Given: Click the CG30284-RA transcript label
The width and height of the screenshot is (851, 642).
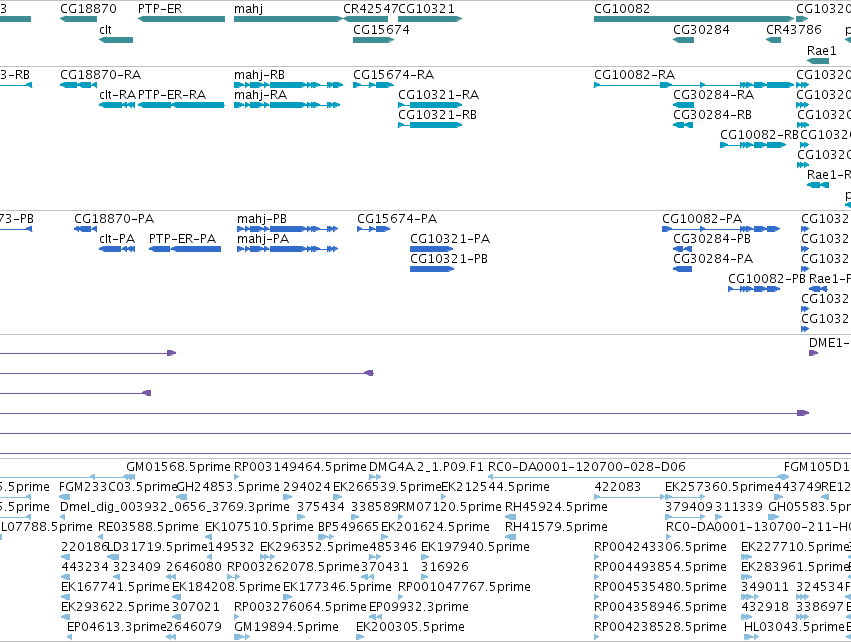Looking at the screenshot, I should point(713,94).
